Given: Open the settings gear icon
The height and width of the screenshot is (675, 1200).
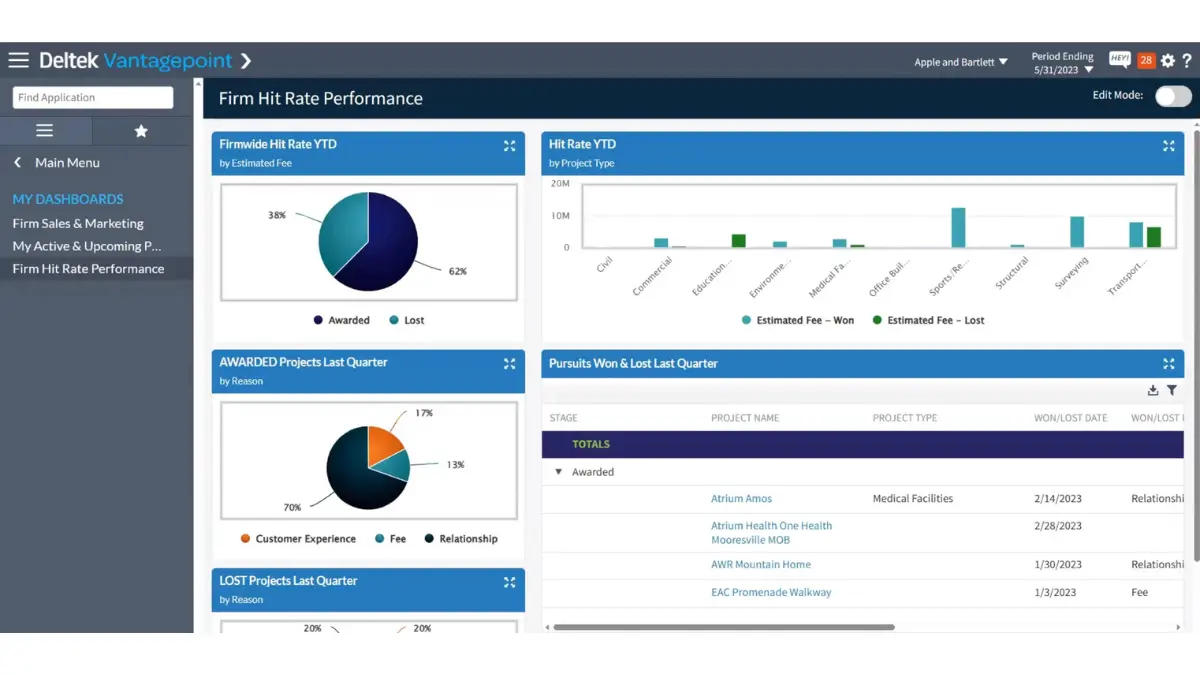Looking at the screenshot, I should tap(1167, 61).
